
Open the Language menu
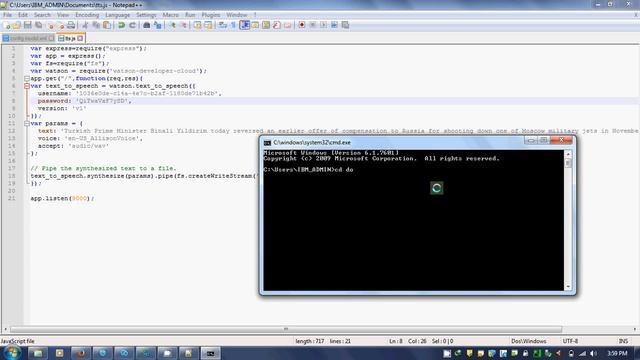tap(118, 15)
